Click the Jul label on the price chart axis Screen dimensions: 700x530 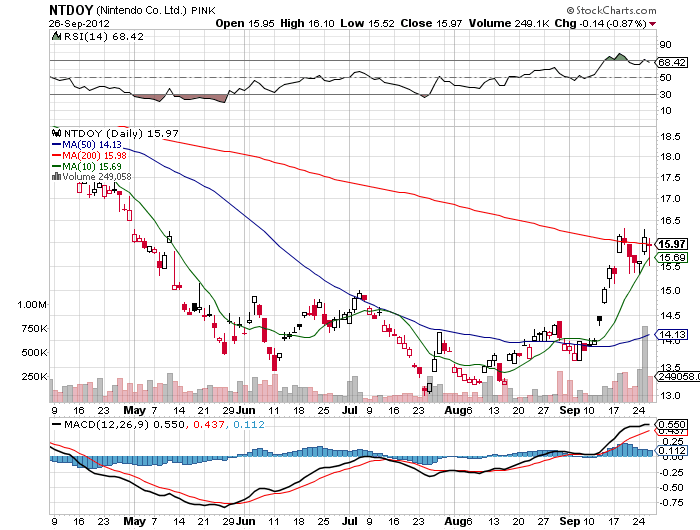tap(350, 410)
